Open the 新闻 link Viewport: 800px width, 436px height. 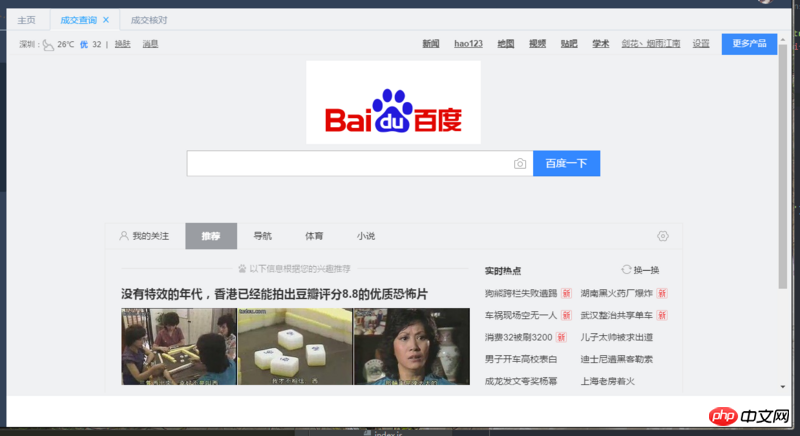(431, 44)
